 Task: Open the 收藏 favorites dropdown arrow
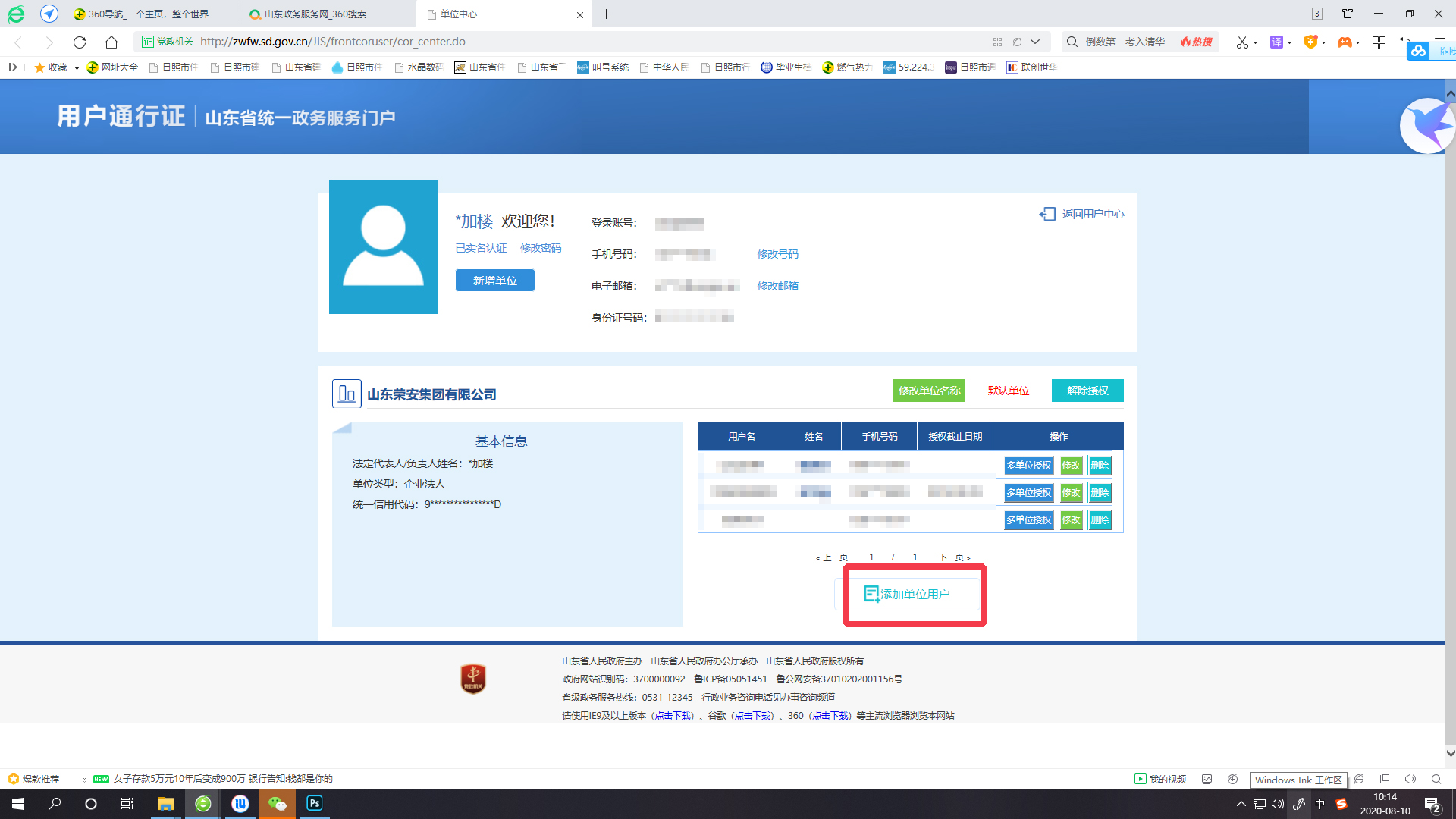[x=75, y=67]
